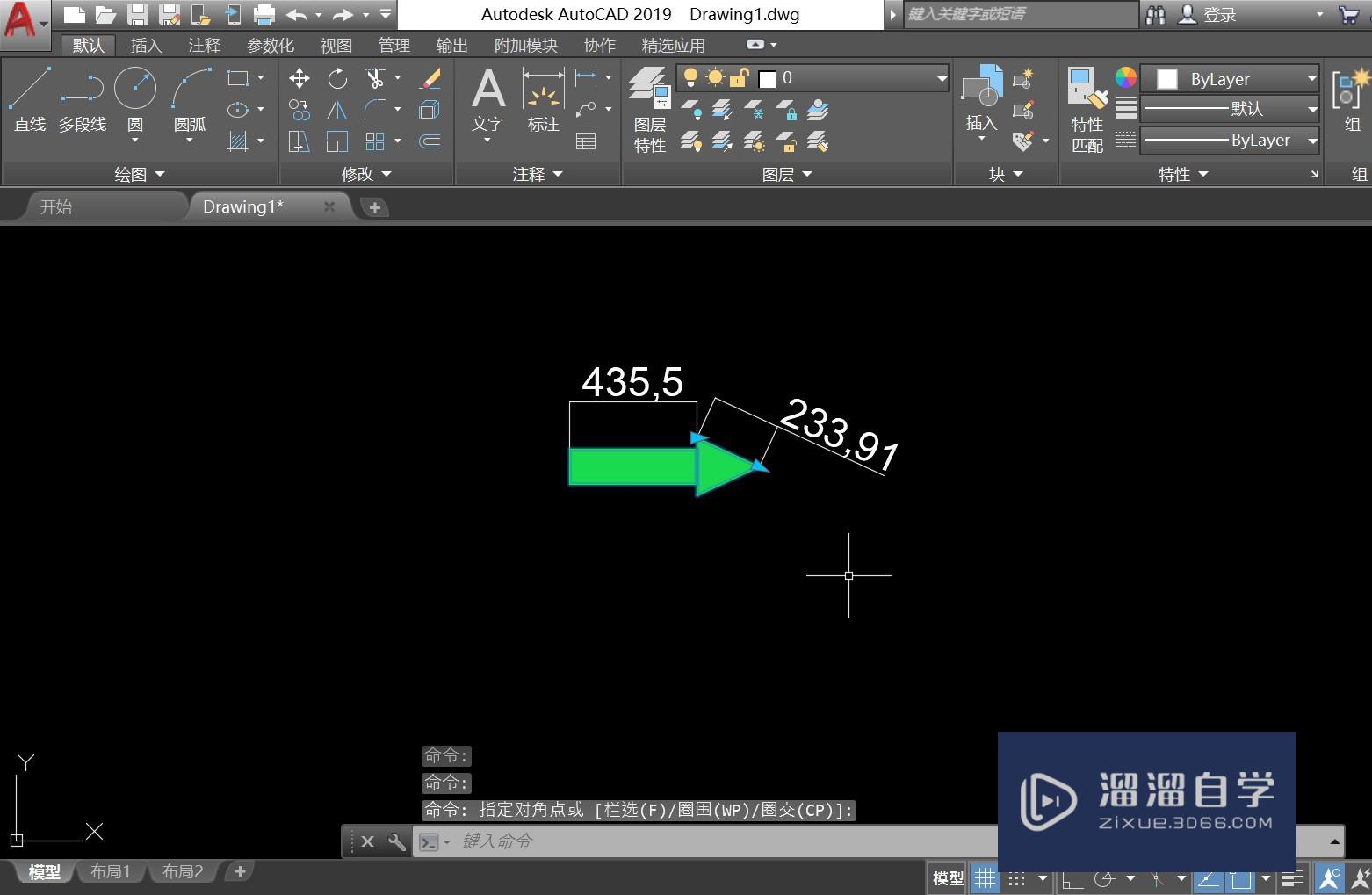Open the Layer Properties (图层特性) manager
The height and width of the screenshot is (895, 1372).
point(649,110)
